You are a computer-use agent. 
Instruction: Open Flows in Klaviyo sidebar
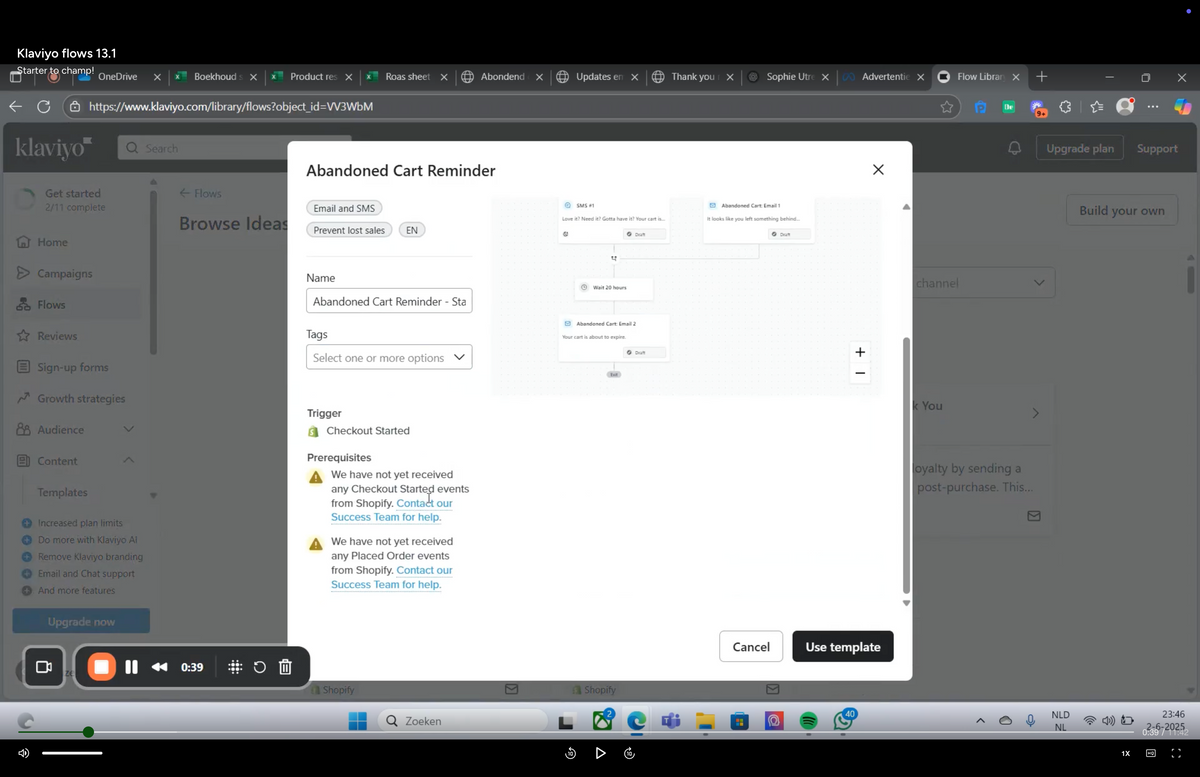[x=51, y=304]
